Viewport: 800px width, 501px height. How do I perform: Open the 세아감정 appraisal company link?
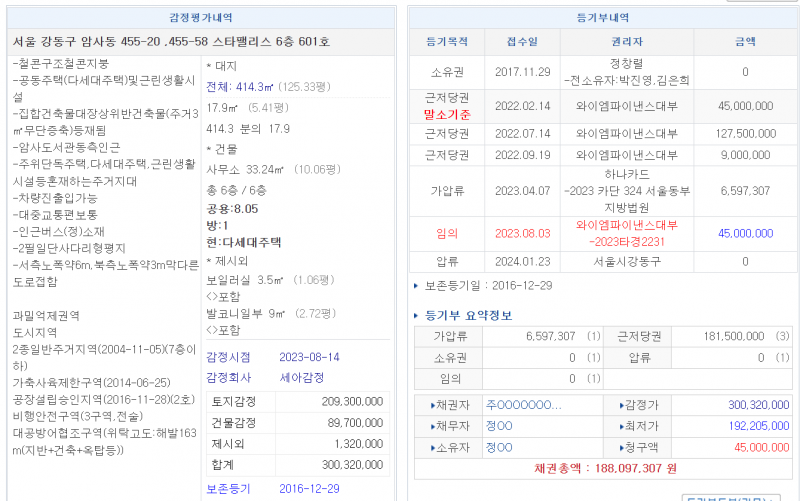coord(300,378)
